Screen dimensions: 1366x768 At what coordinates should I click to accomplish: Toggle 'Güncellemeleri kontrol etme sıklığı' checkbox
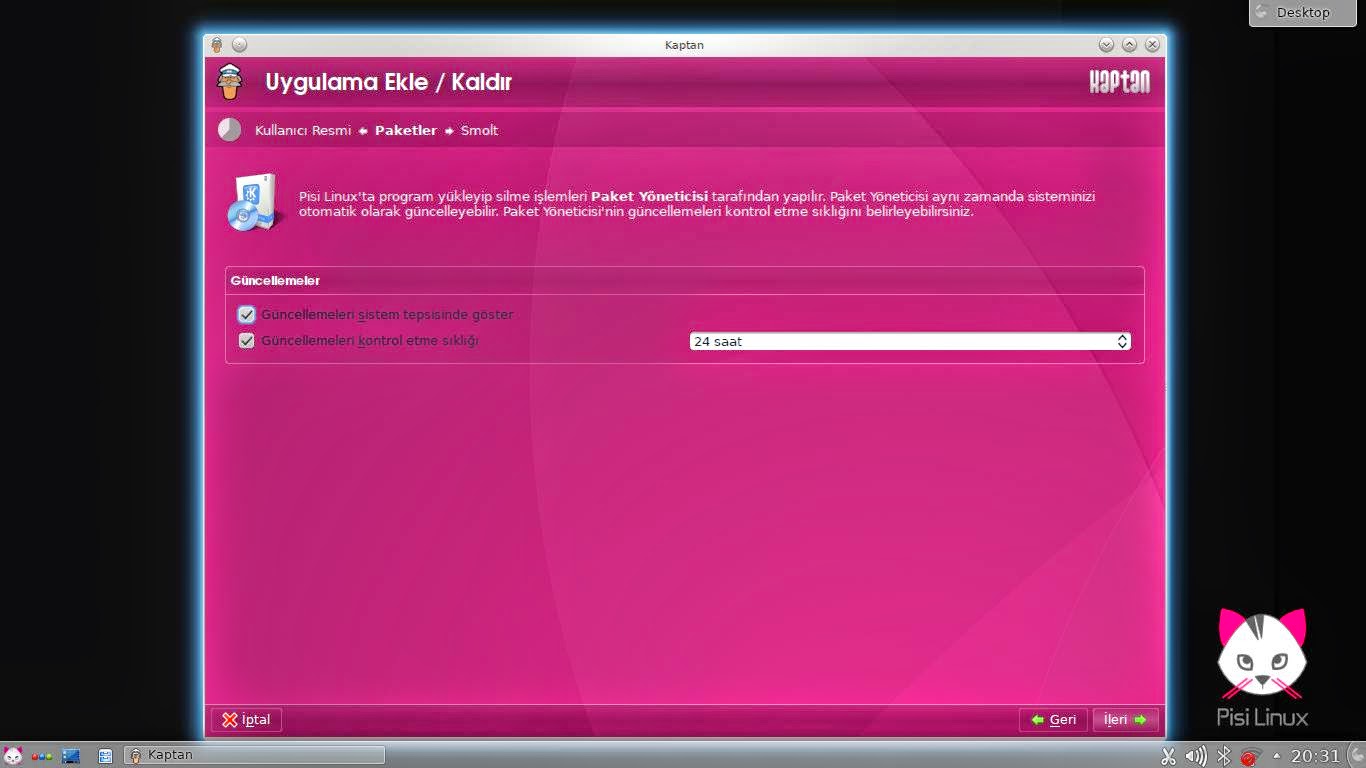247,341
